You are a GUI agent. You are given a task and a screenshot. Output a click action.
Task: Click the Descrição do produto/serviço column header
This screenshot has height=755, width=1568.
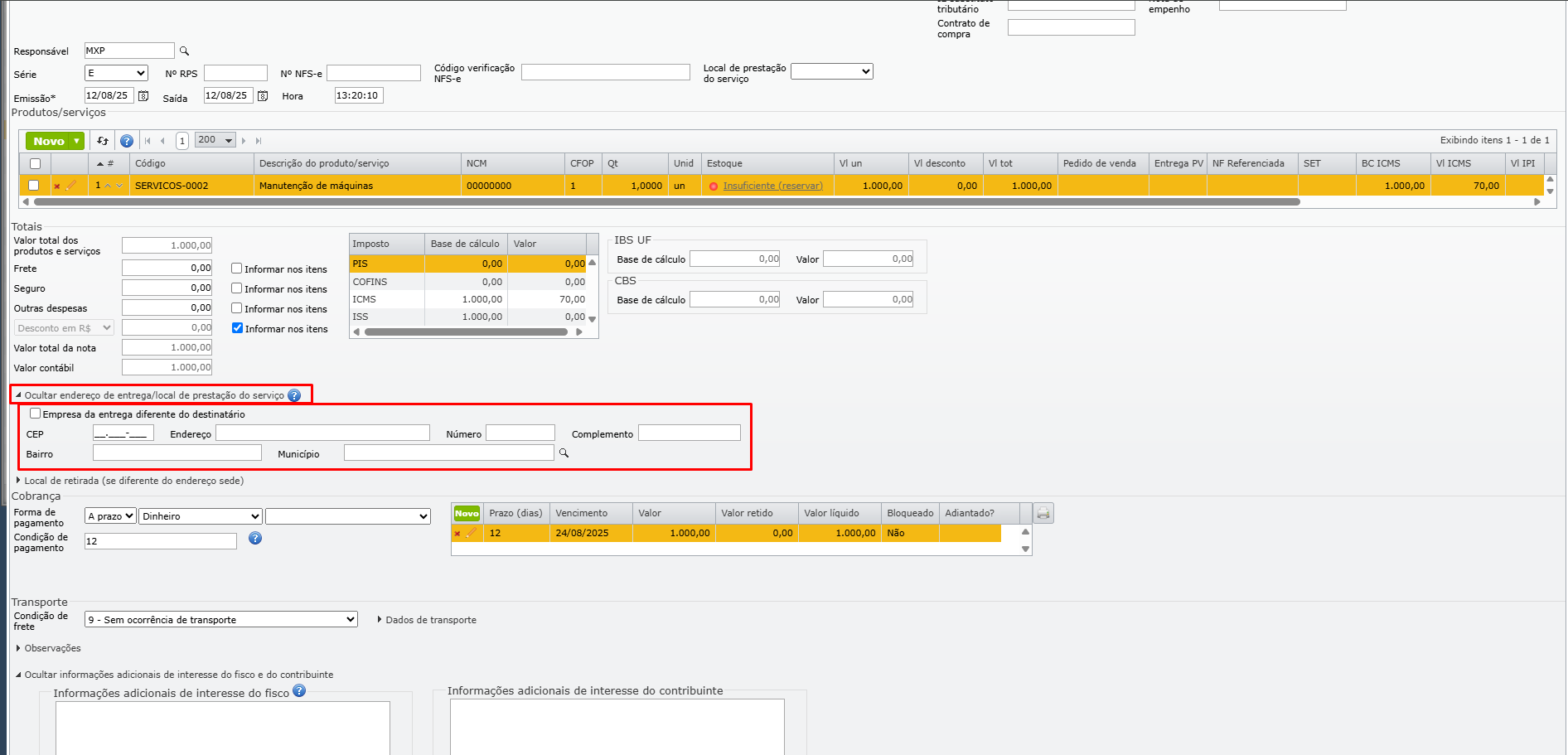pyautogui.click(x=357, y=163)
